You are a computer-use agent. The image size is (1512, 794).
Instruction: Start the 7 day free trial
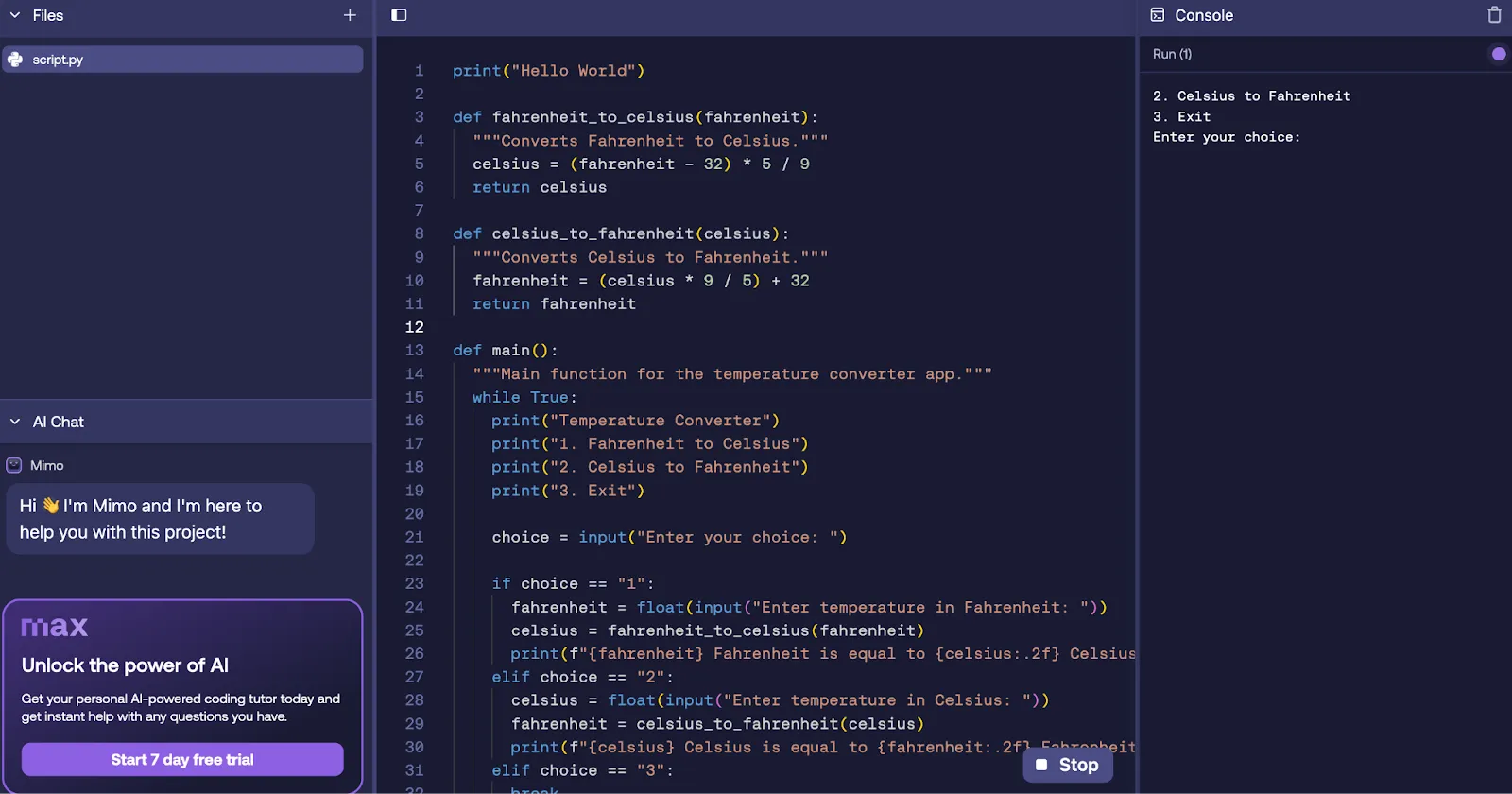click(182, 760)
